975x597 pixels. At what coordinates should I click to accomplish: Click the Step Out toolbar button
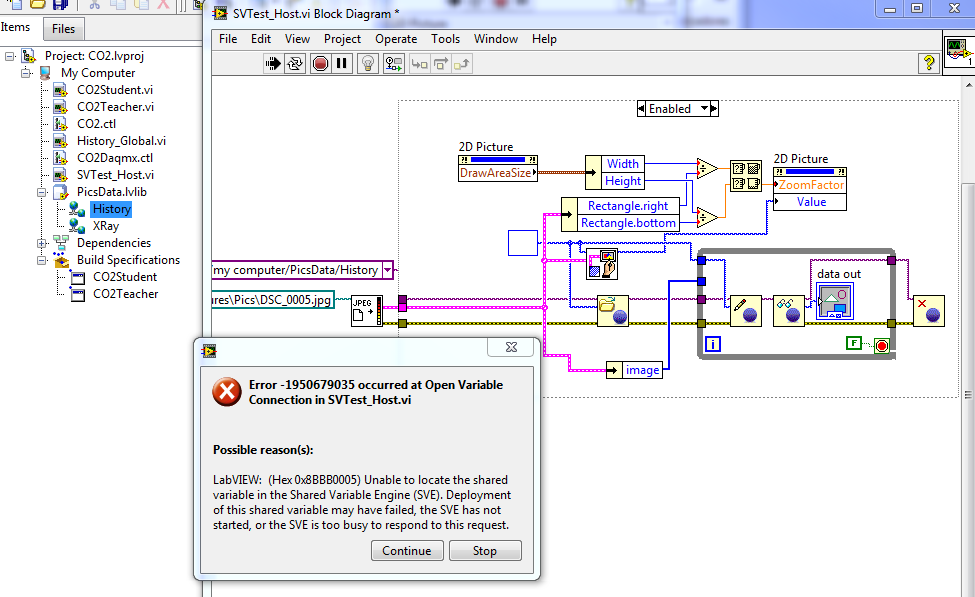462,63
